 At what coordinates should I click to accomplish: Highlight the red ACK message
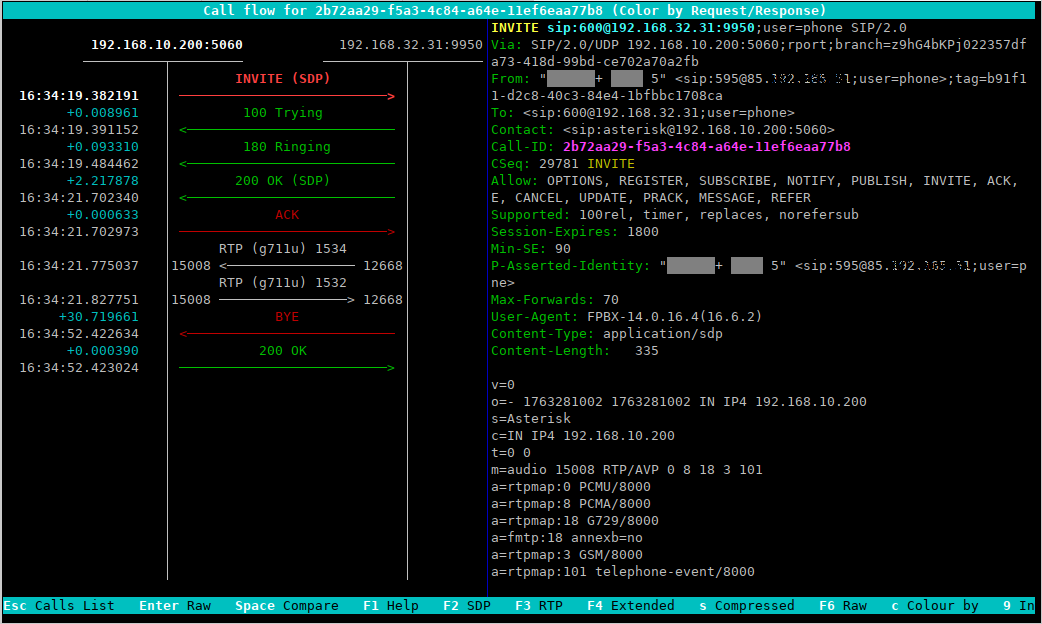click(x=287, y=215)
